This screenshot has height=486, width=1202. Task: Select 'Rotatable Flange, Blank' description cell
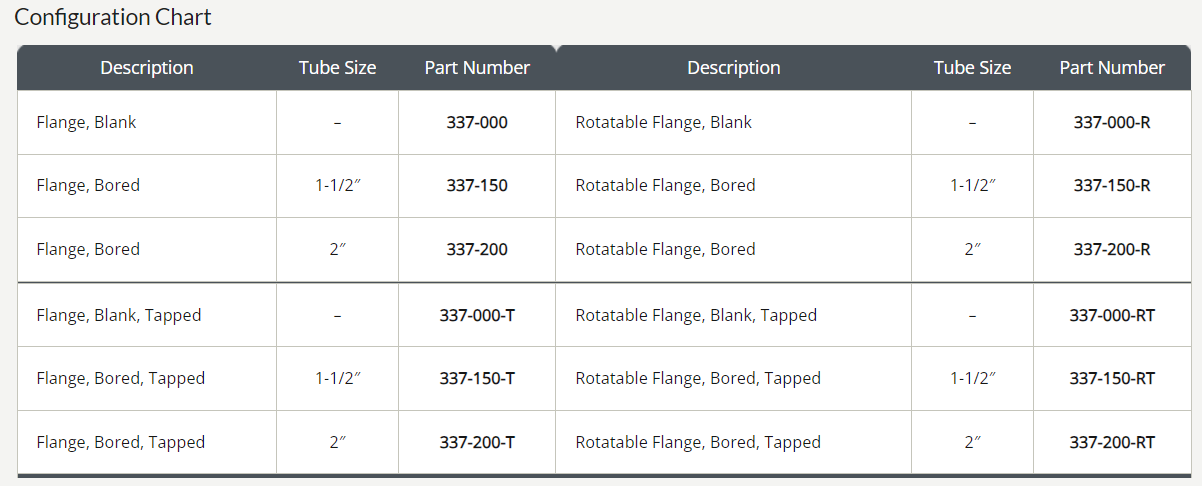tap(663, 122)
